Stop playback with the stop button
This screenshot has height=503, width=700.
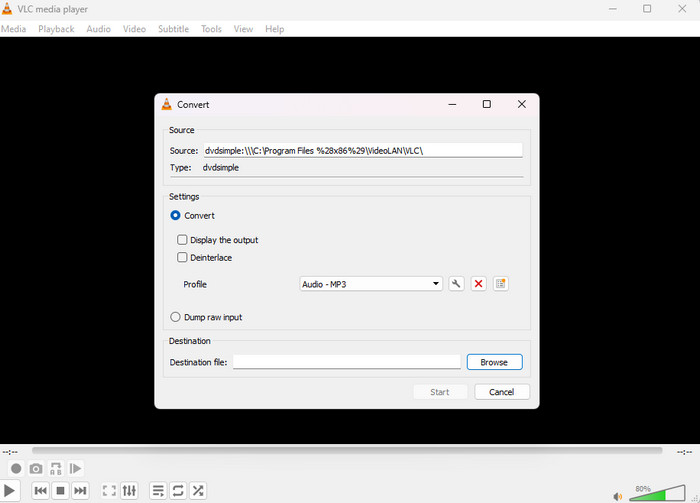[x=60, y=491]
